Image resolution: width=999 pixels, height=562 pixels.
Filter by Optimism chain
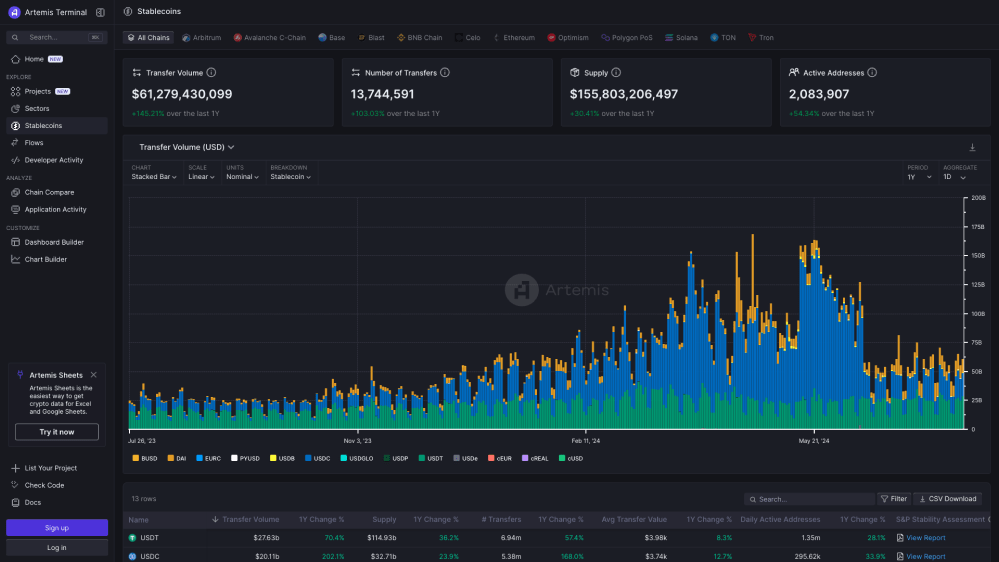coord(568,38)
